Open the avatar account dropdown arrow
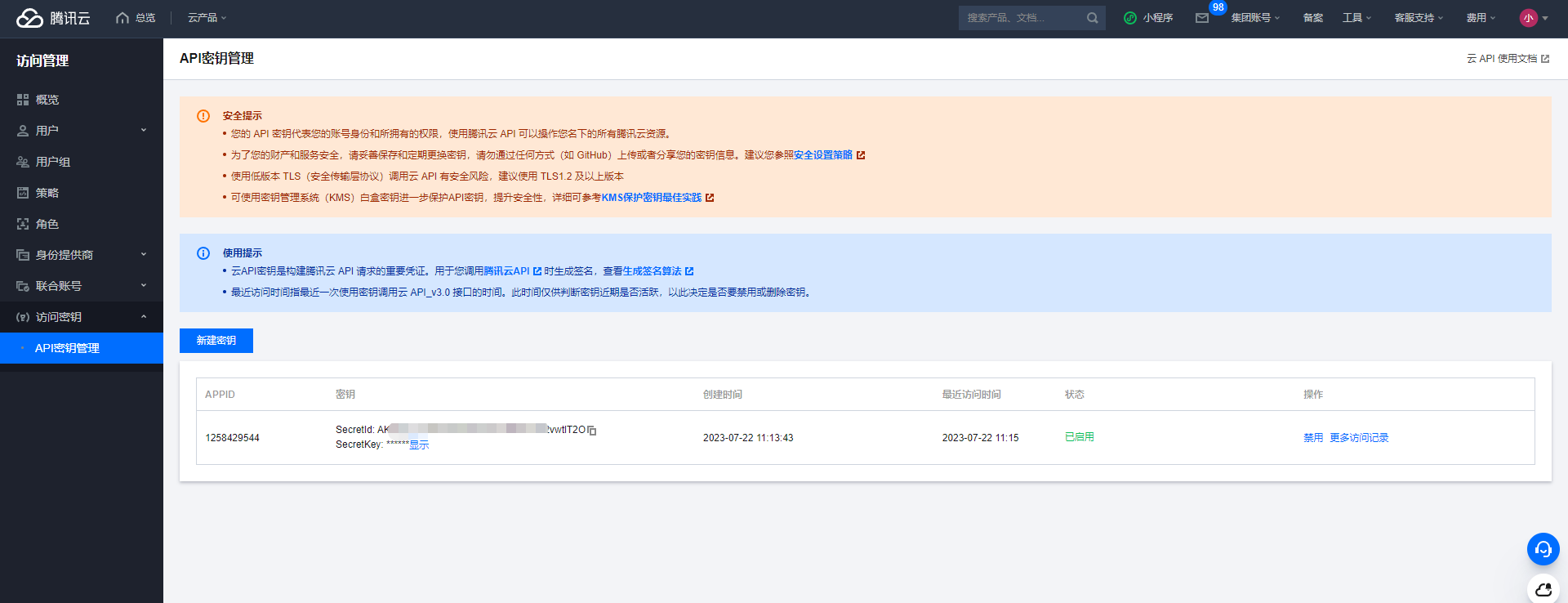The width and height of the screenshot is (1568, 603). click(1545, 18)
